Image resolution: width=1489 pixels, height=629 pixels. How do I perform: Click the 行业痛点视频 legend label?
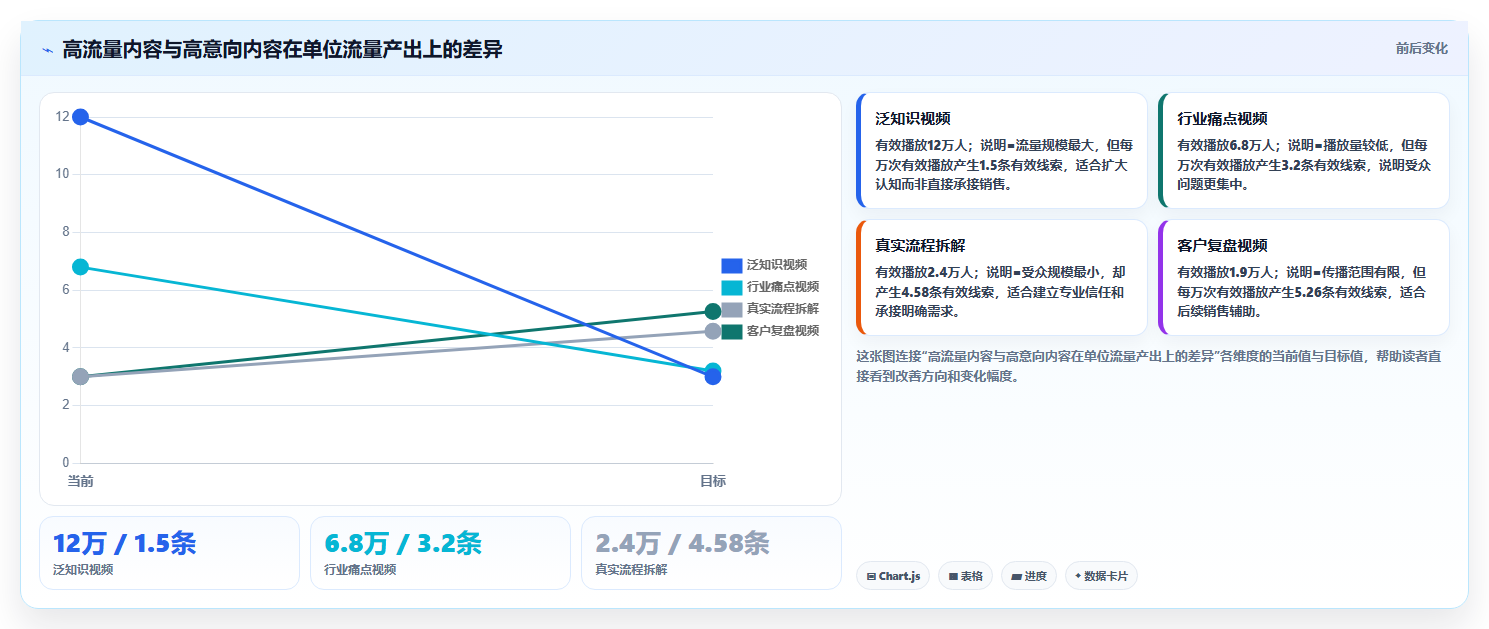pyautogui.click(x=783, y=287)
